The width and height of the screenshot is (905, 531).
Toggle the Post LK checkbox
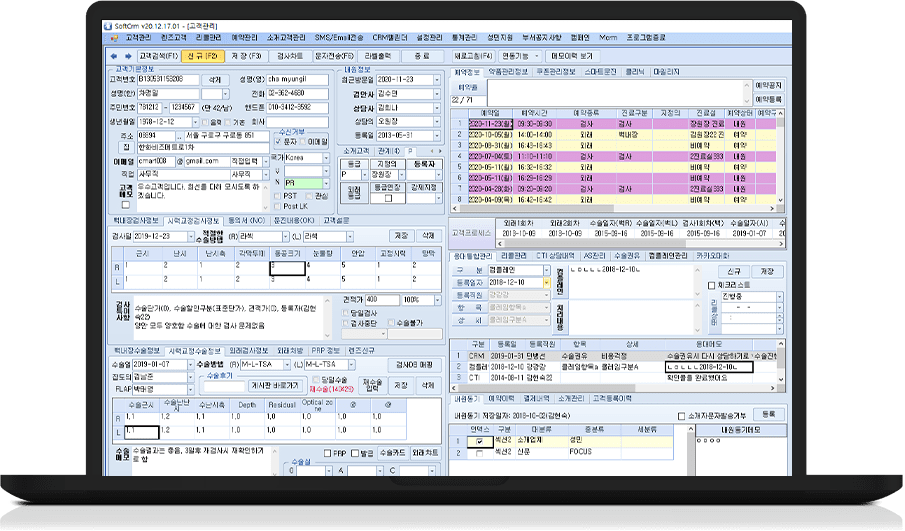click(x=278, y=206)
